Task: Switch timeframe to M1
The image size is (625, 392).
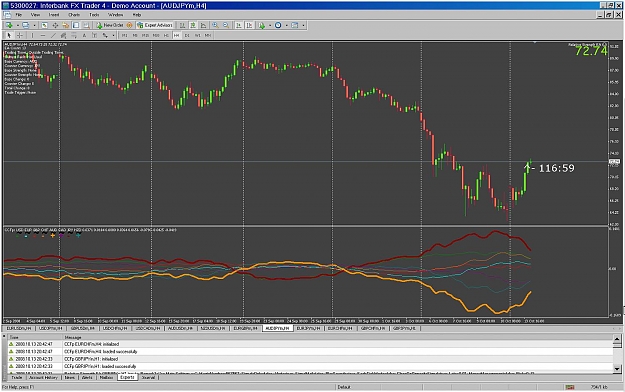Action: [124, 35]
